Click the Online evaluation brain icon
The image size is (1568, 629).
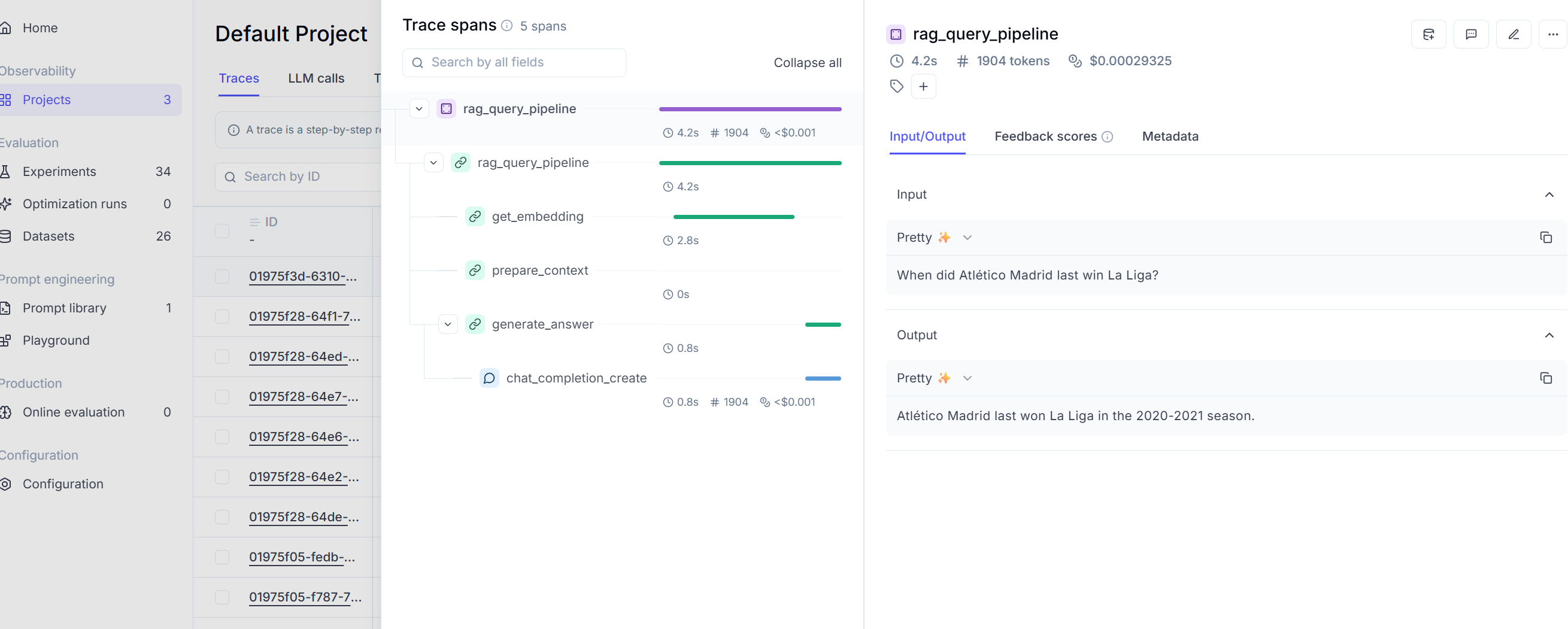coord(5,412)
